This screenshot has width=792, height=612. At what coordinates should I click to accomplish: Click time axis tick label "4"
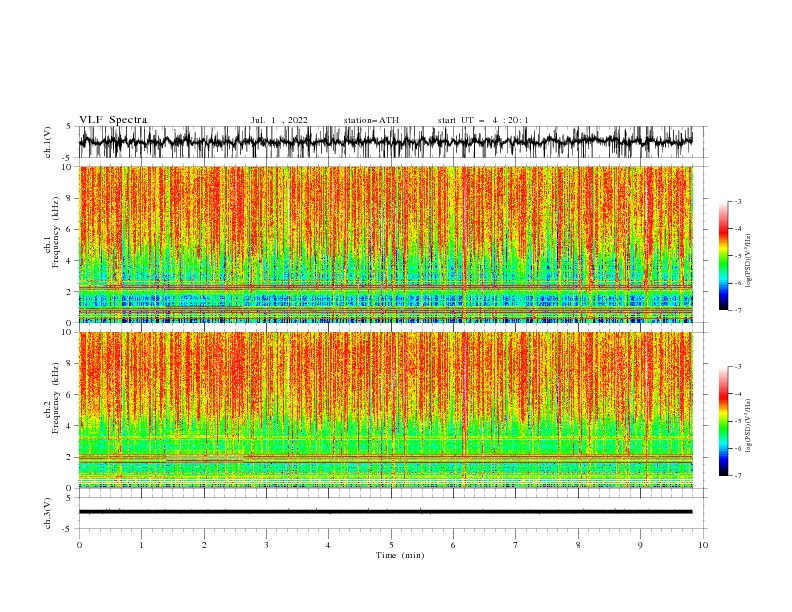pyautogui.click(x=329, y=545)
